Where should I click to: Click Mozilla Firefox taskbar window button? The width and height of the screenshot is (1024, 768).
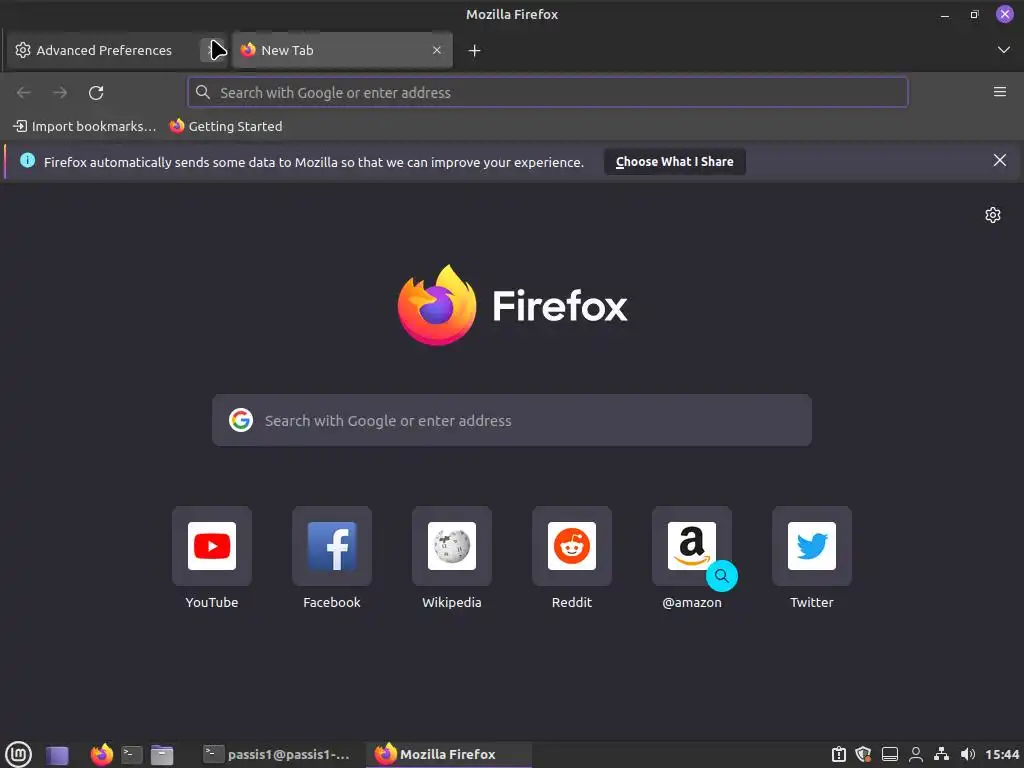point(448,754)
